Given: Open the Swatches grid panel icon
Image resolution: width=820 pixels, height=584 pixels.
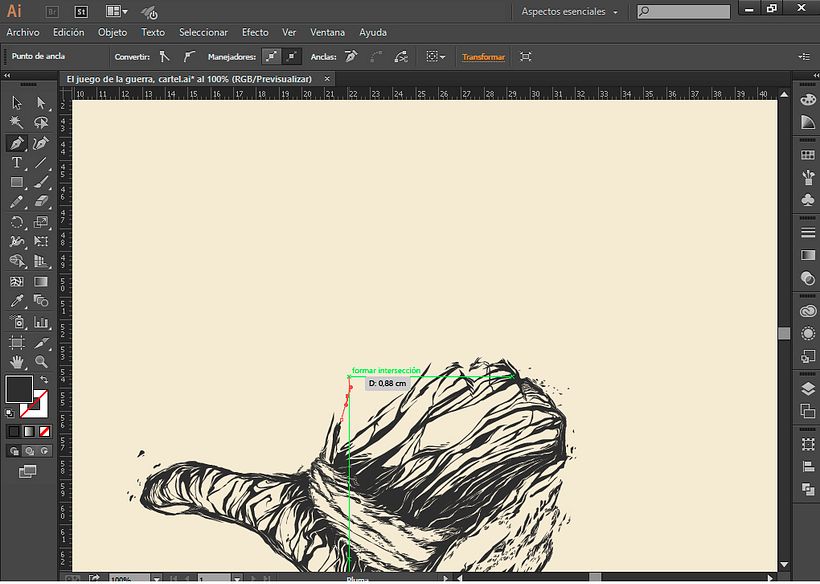Looking at the screenshot, I should (x=808, y=155).
